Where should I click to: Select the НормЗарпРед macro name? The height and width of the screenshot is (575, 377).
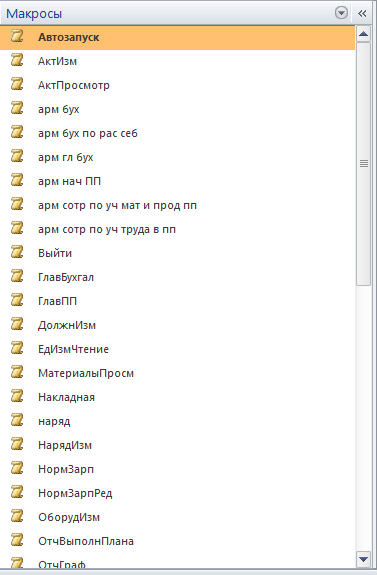point(75,493)
